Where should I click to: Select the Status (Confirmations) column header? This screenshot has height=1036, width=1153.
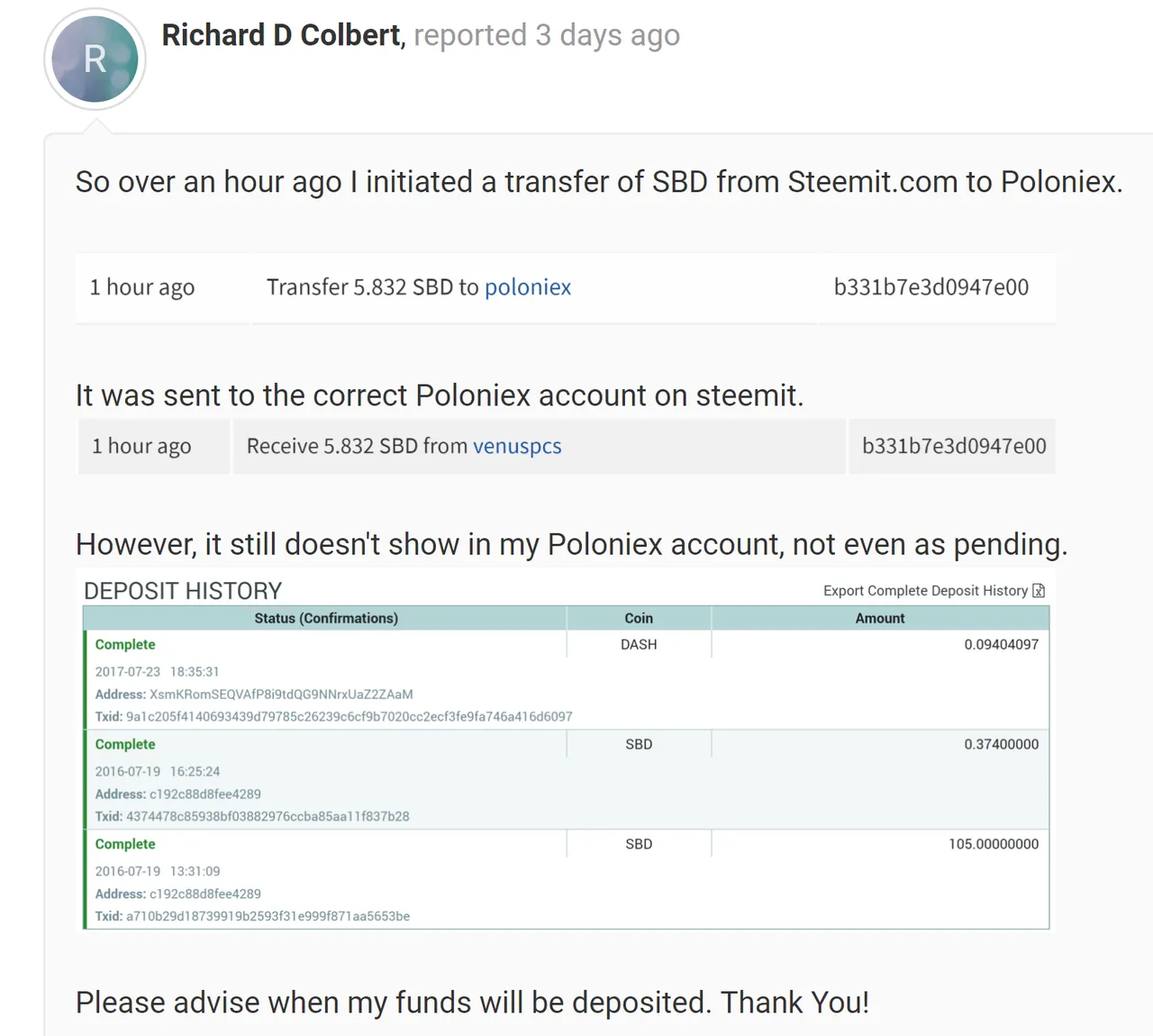point(326,618)
